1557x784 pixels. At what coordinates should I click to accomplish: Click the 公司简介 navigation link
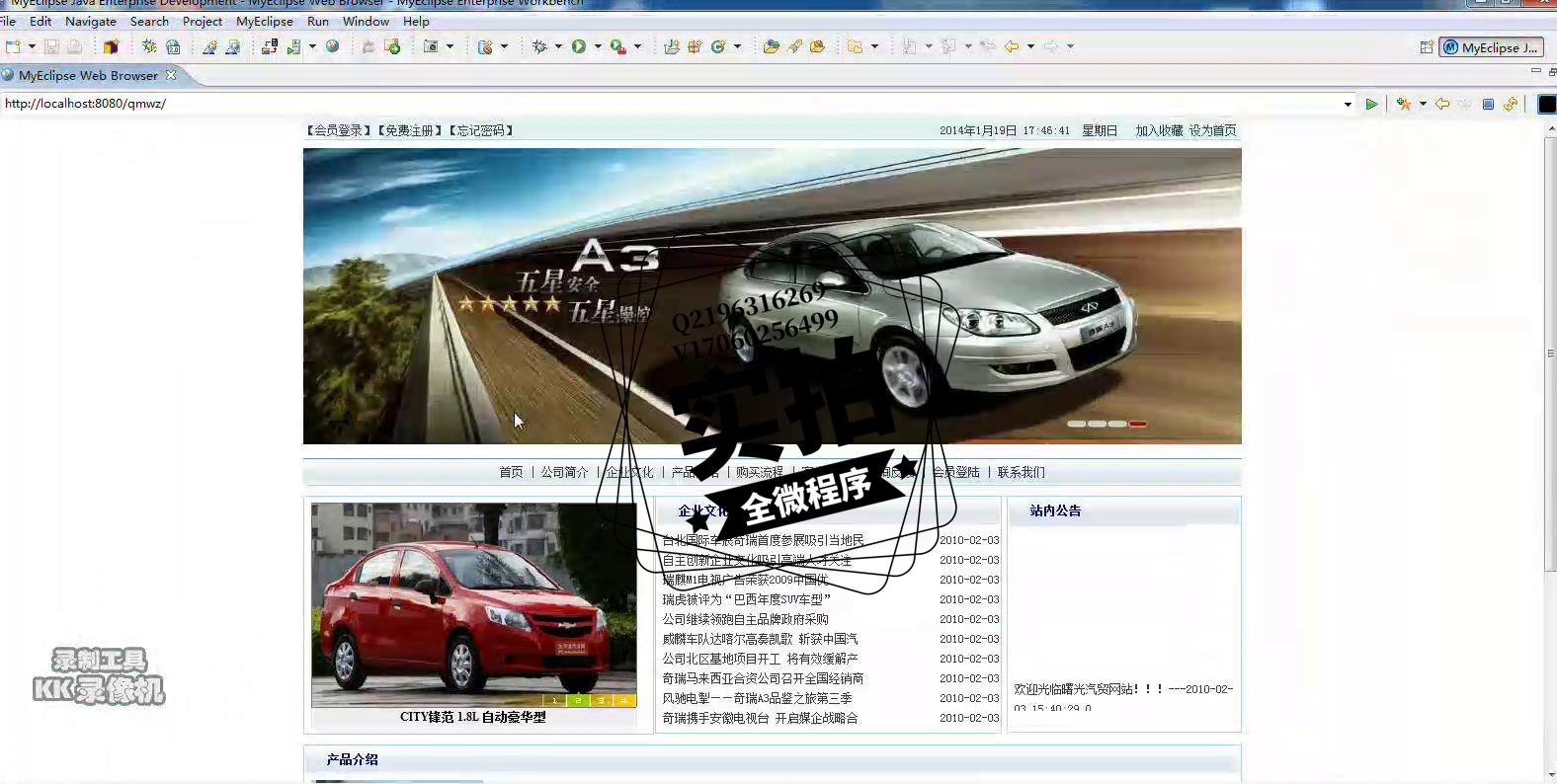point(564,472)
